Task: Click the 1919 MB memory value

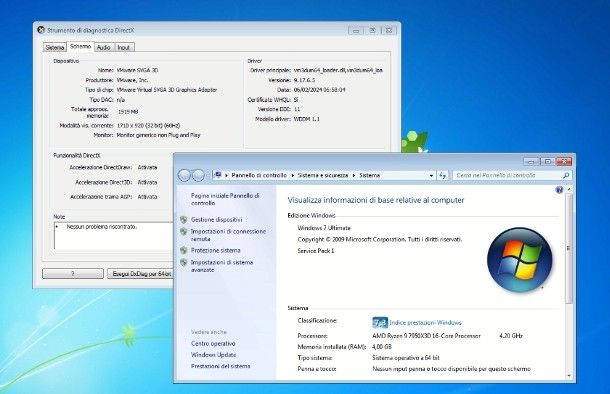Action: coord(128,112)
